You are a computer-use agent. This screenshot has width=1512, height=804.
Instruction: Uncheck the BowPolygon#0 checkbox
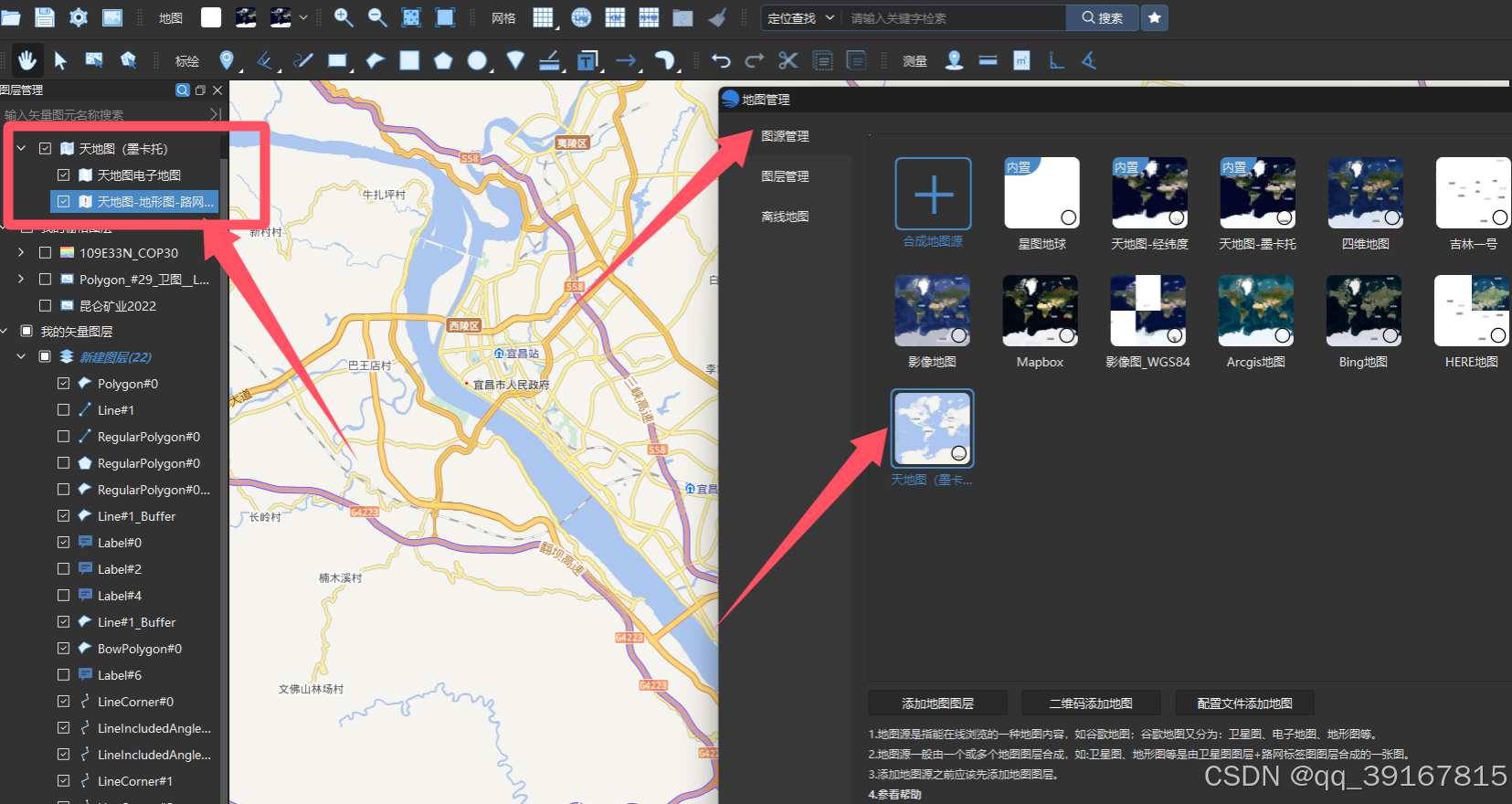point(63,649)
